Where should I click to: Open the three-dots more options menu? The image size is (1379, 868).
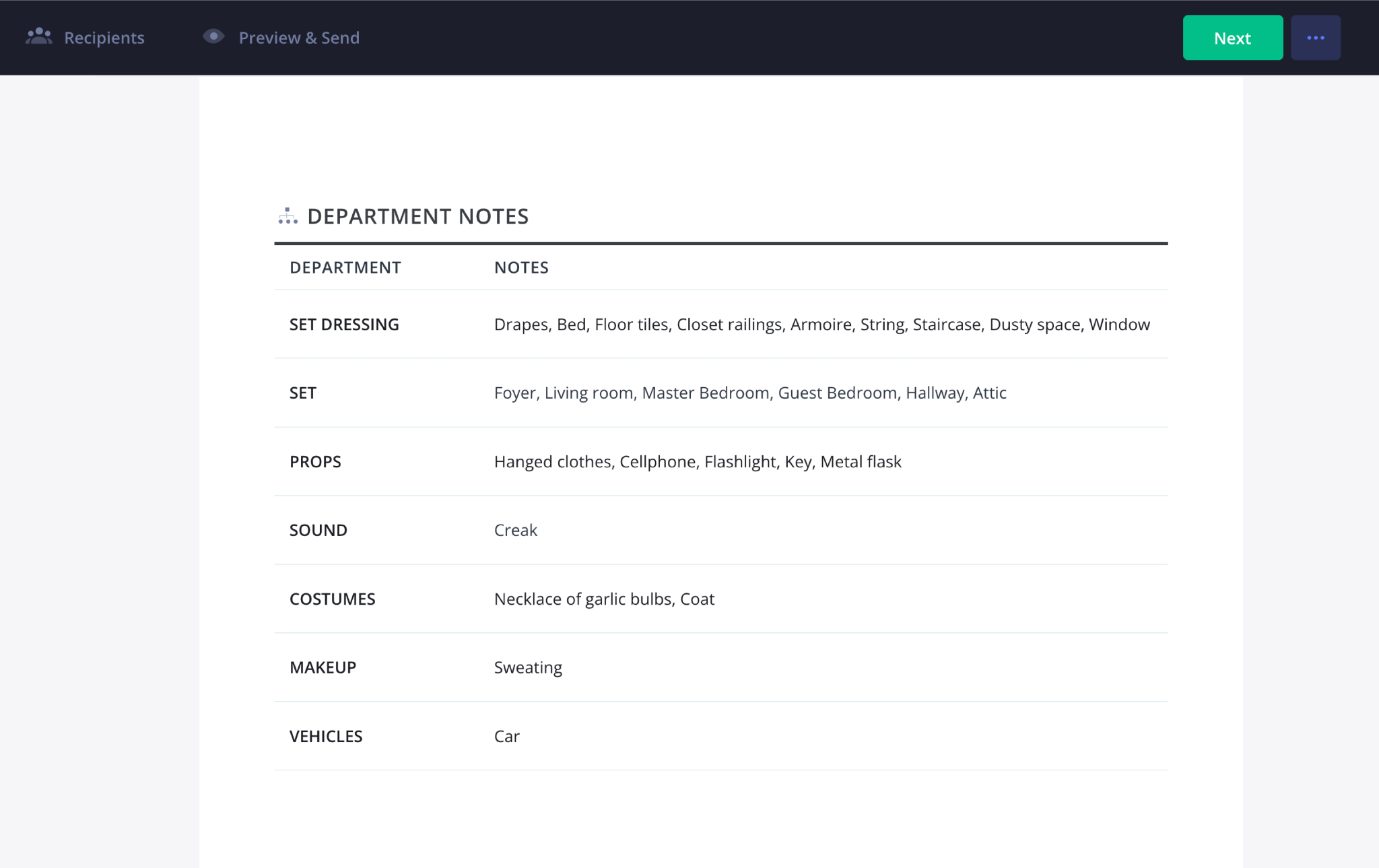coord(1315,38)
